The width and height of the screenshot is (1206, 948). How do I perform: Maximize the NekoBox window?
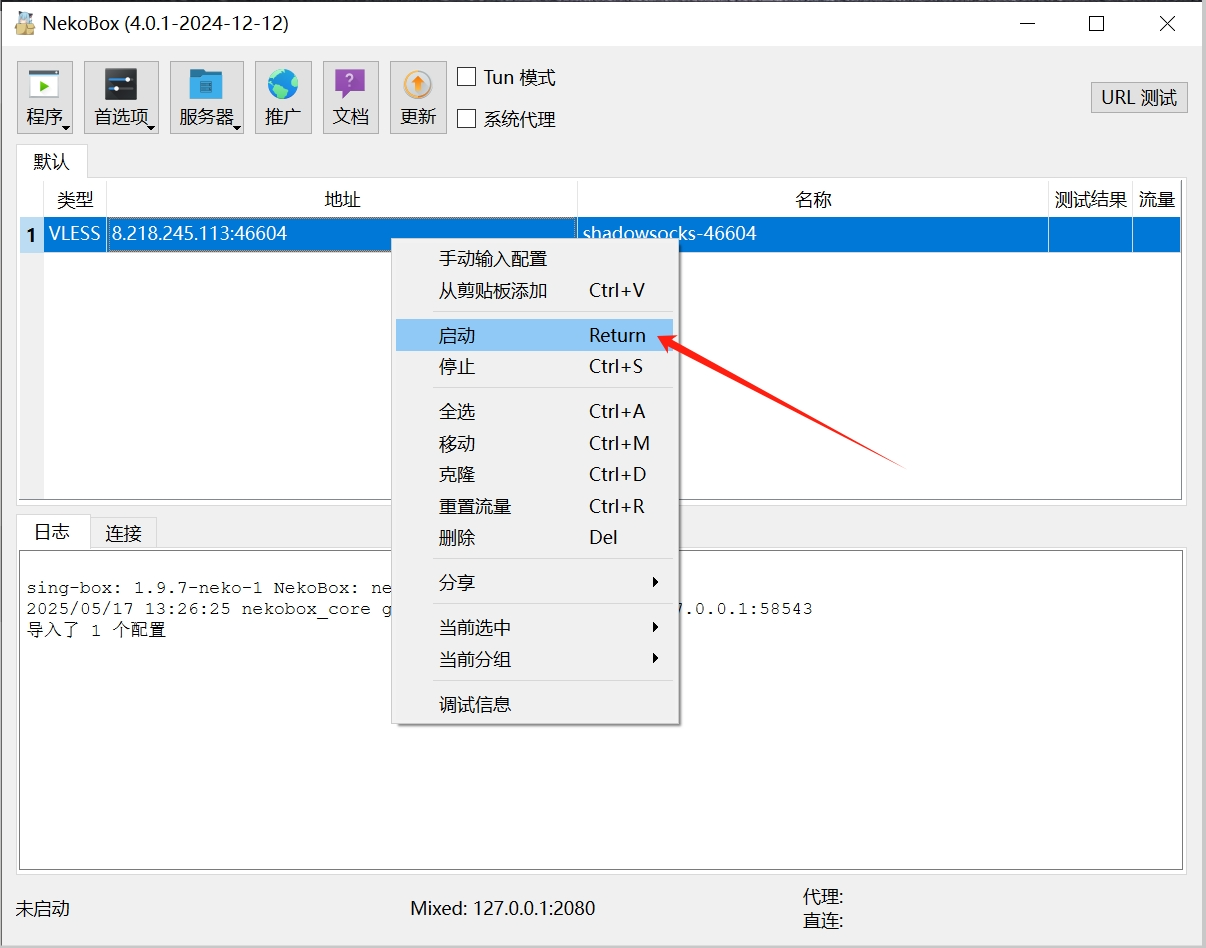click(1097, 24)
